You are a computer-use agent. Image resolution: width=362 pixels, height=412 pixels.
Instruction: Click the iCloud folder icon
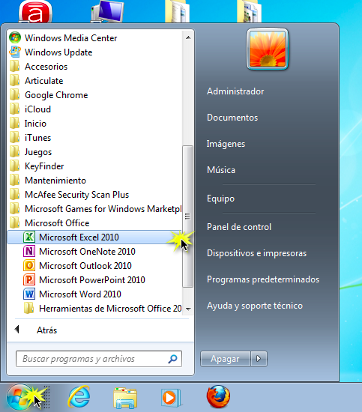tap(15, 109)
